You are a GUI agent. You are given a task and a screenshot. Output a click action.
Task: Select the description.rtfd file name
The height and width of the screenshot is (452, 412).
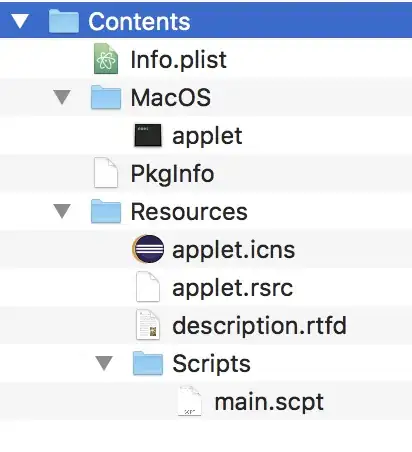(x=260, y=326)
